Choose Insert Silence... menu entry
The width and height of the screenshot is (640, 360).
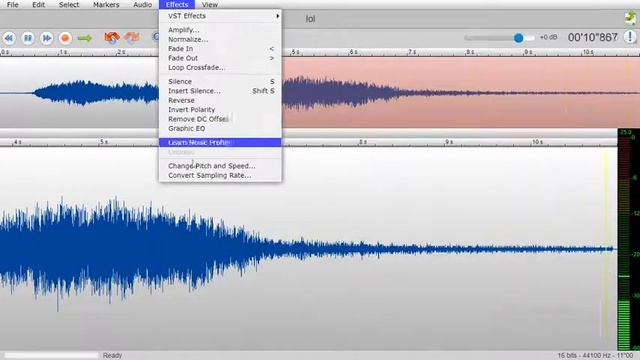pos(220,91)
